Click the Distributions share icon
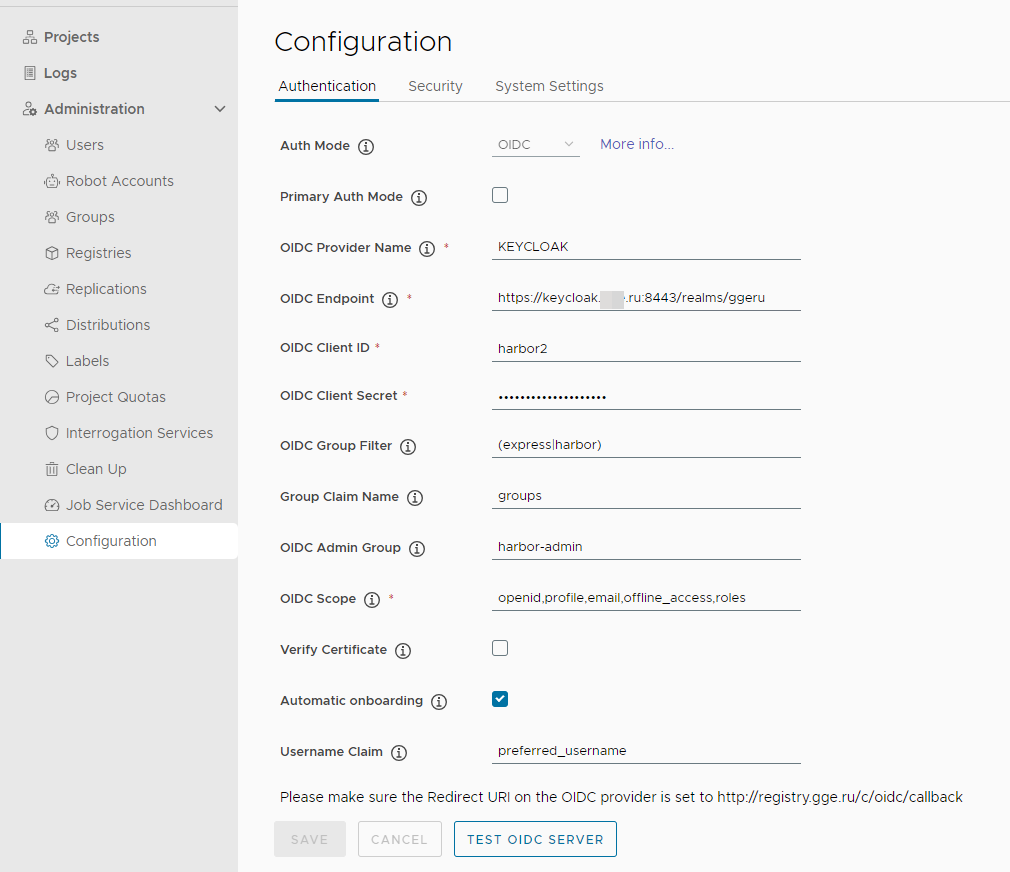 pyautogui.click(x=52, y=325)
